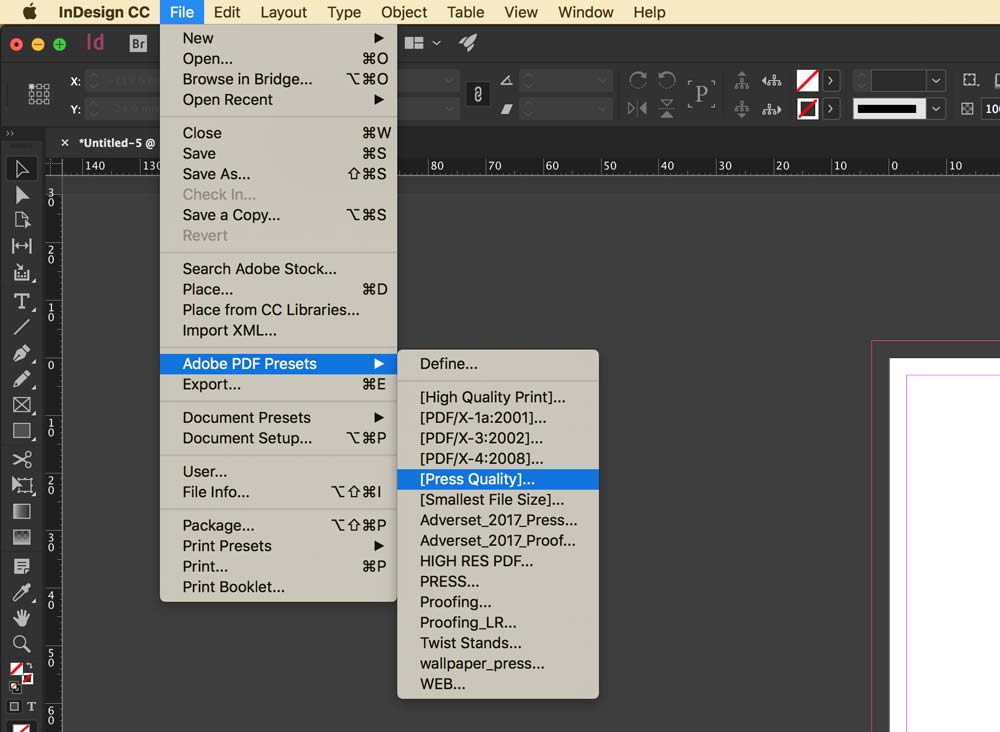1000x732 pixels.
Task: Select the Scissors tool
Action: click(22, 459)
